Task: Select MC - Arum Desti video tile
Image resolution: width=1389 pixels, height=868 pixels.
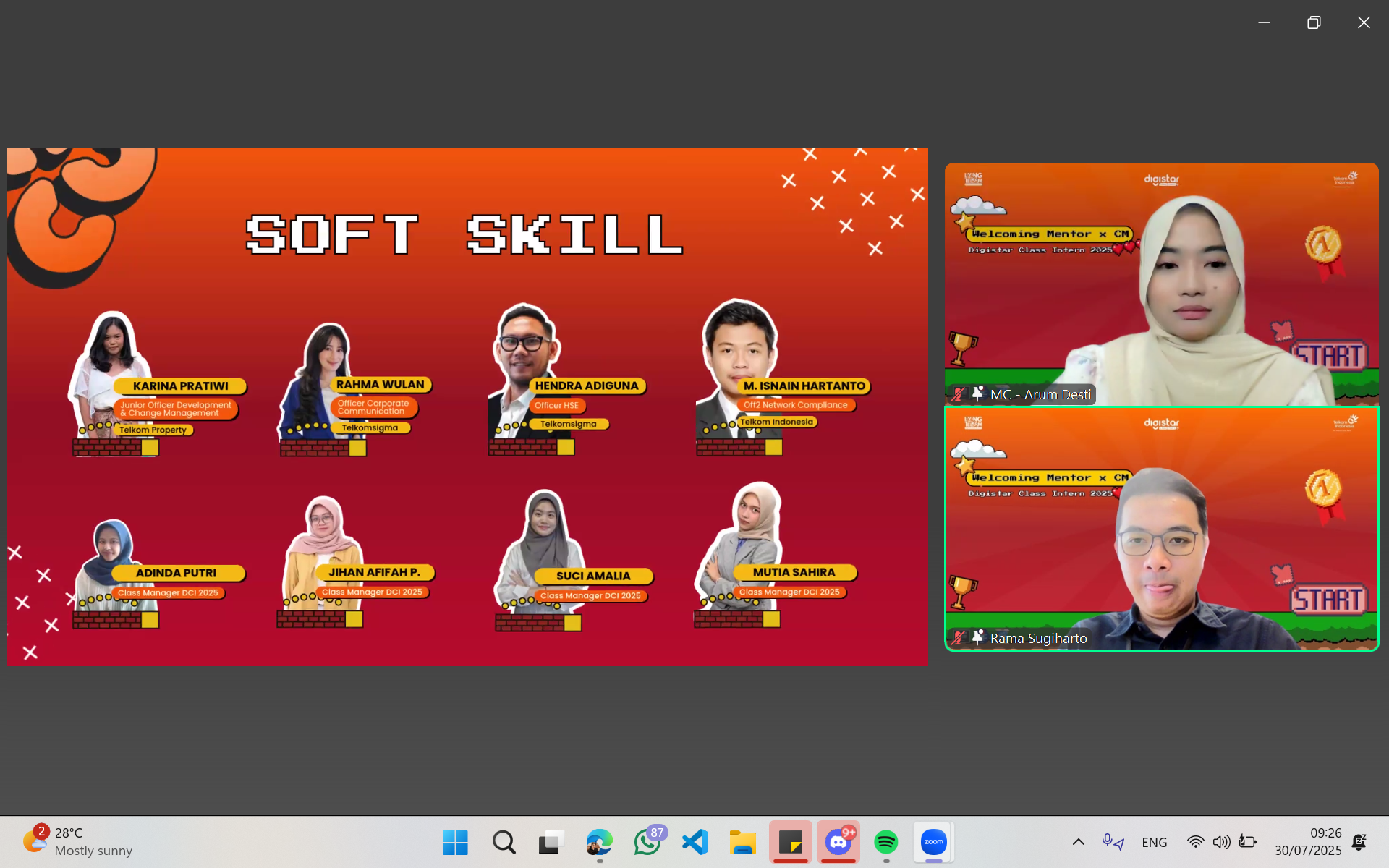Action: [x=1161, y=284]
